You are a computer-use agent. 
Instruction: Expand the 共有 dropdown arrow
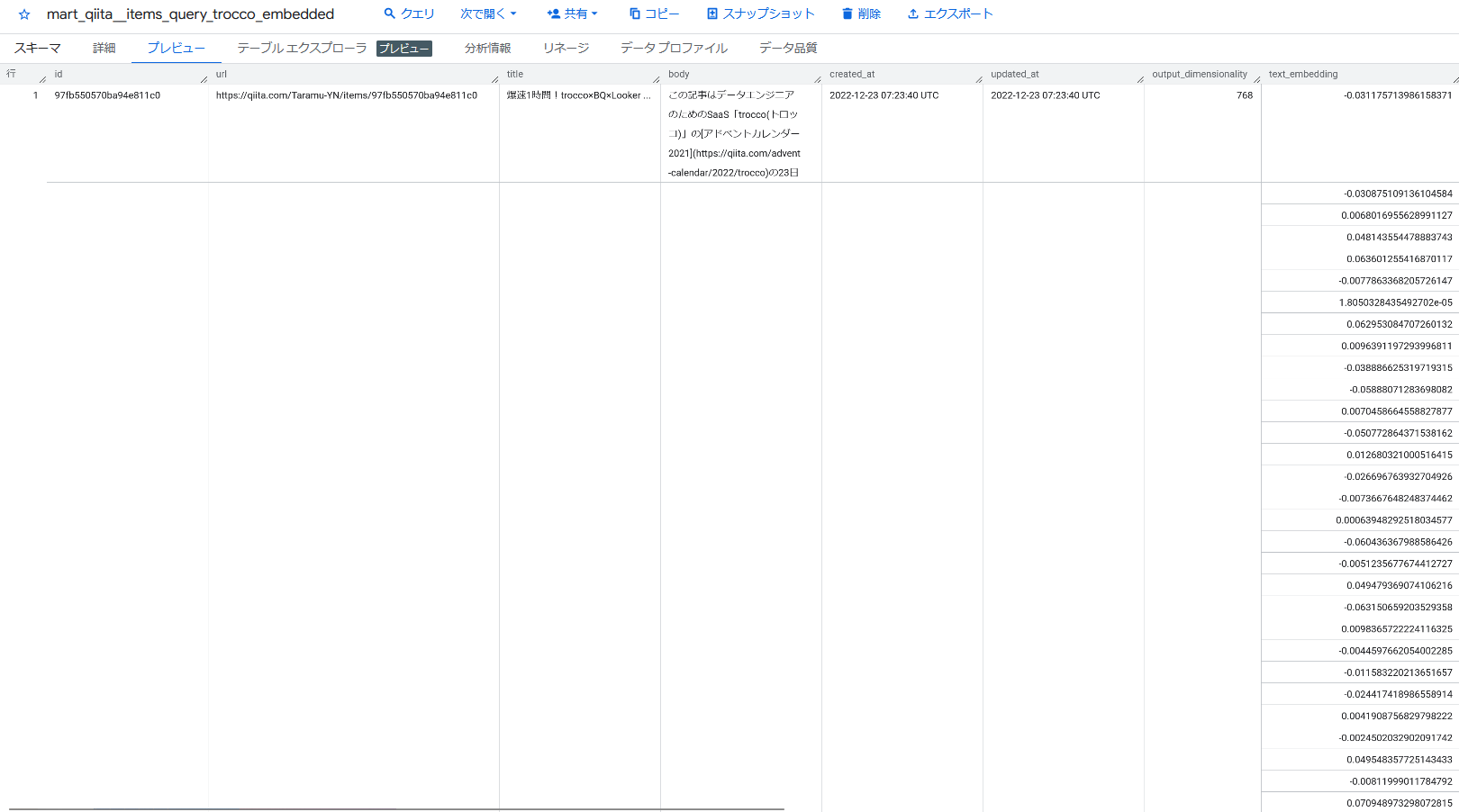[x=594, y=14]
